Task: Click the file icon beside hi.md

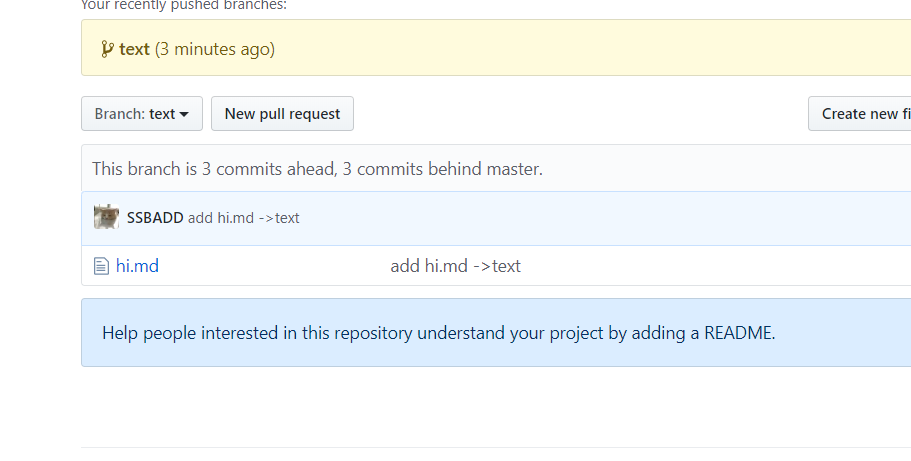Action: pos(100,266)
